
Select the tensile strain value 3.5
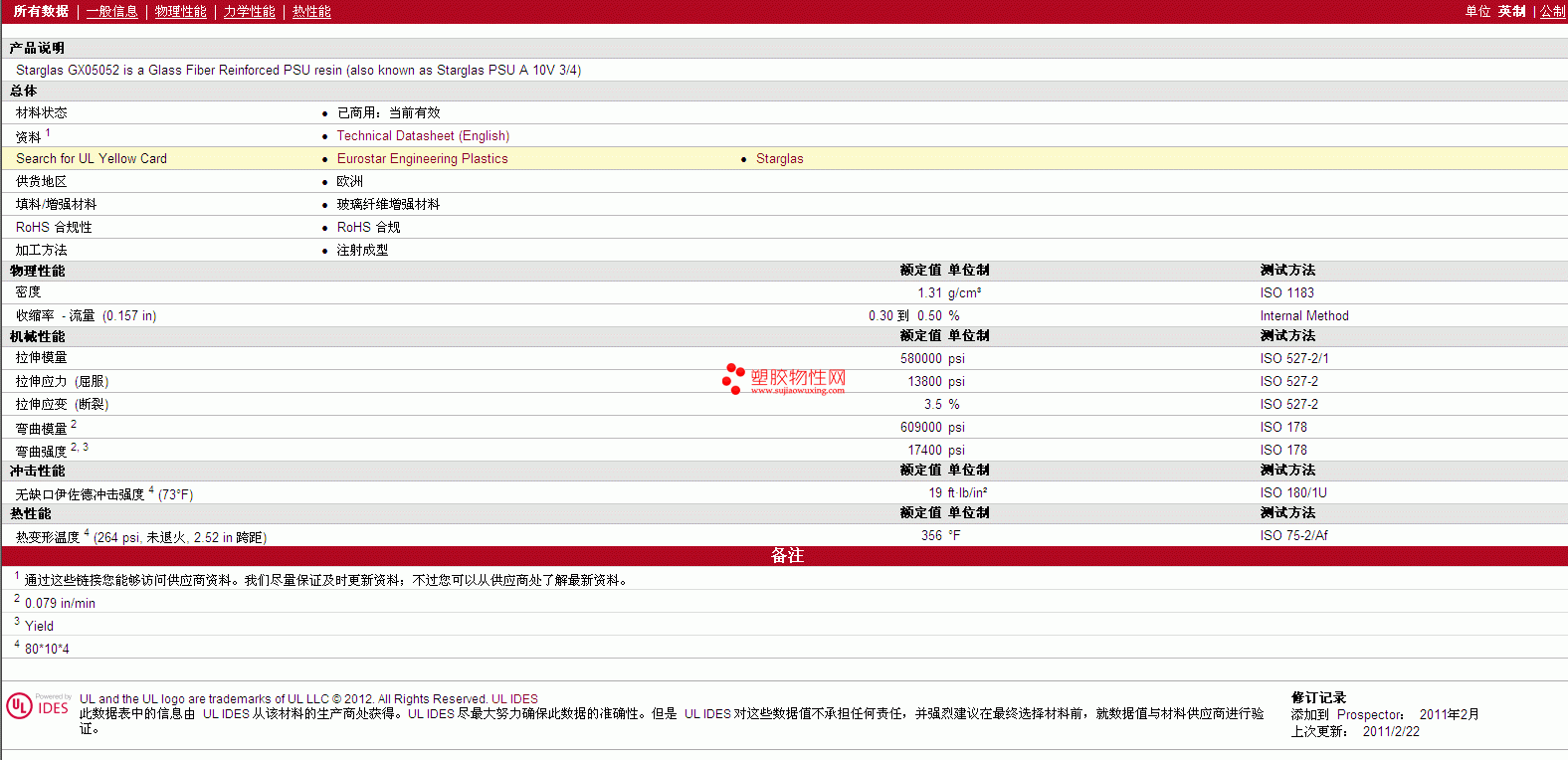click(933, 405)
